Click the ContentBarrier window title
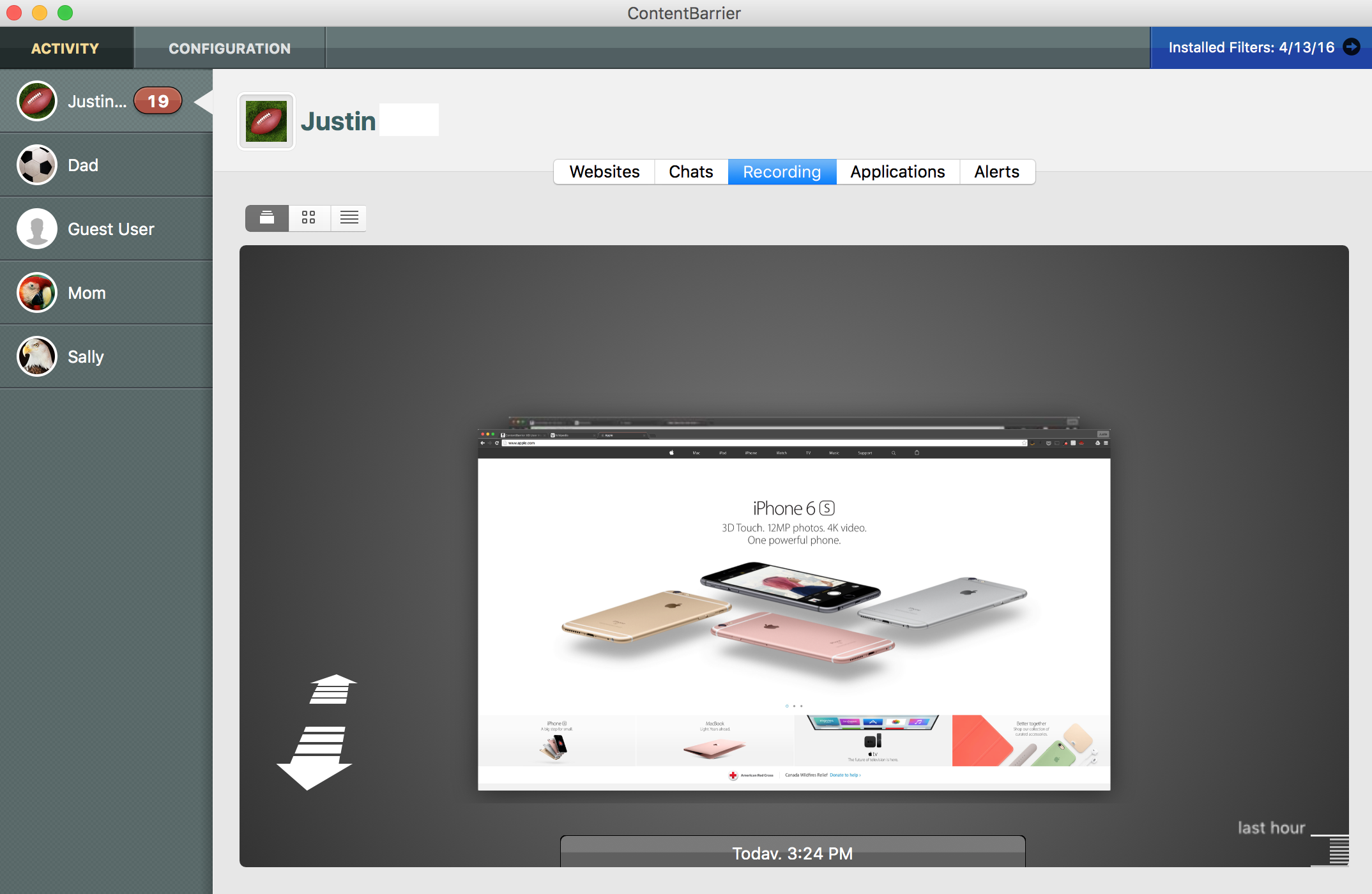The image size is (1372, 894). [x=684, y=13]
